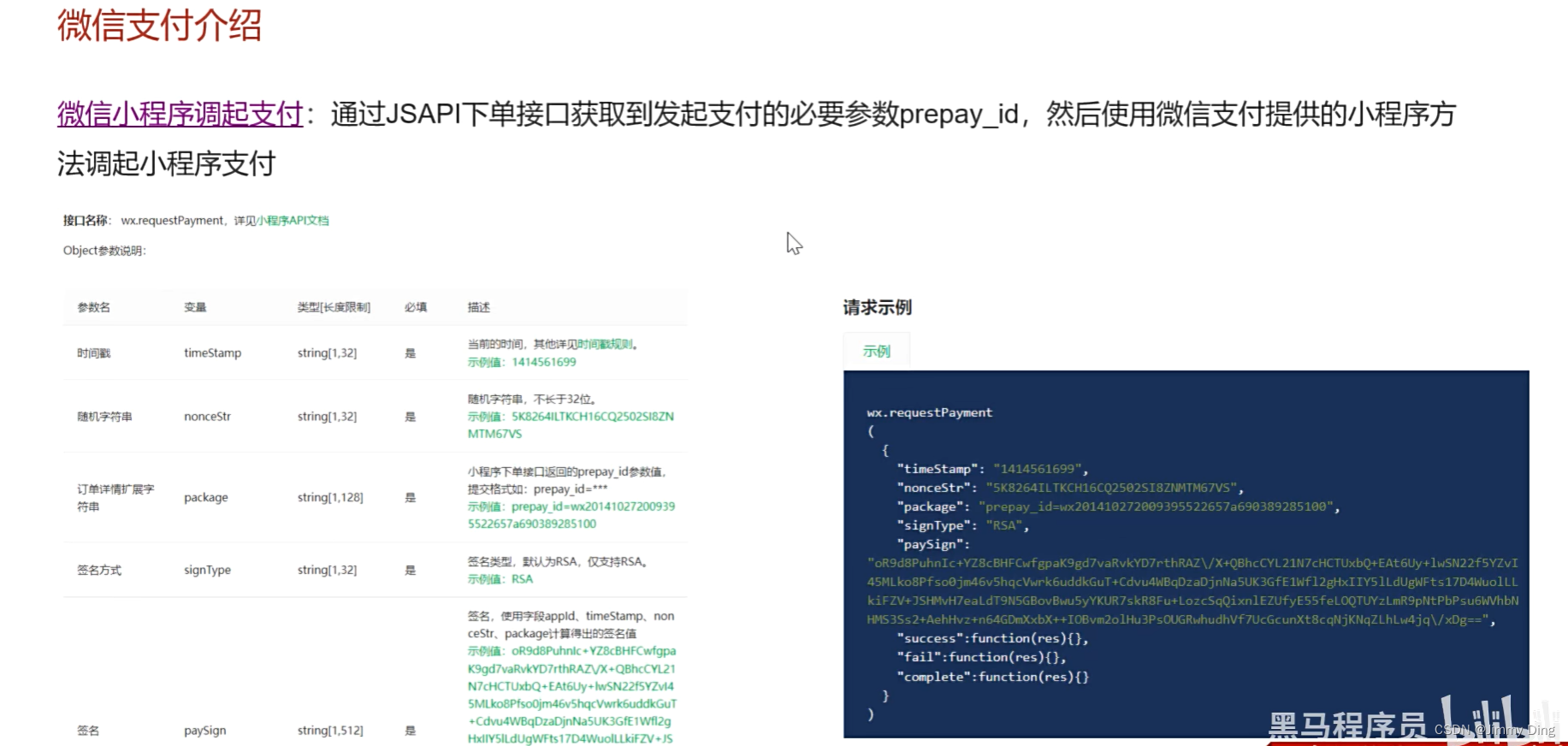The width and height of the screenshot is (1568, 746).
Task: Click the 类型[长度限制] column header
Action: (334, 307)
